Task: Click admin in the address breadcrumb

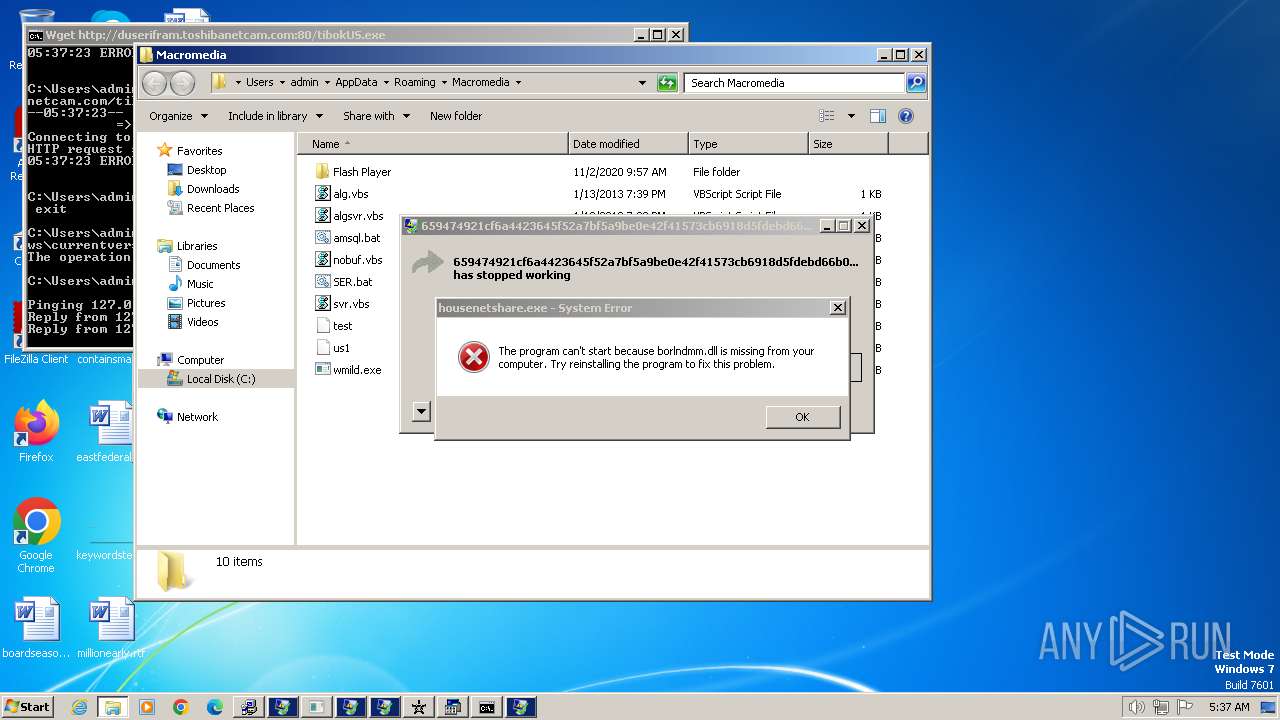Action: (x=304, y=83)
